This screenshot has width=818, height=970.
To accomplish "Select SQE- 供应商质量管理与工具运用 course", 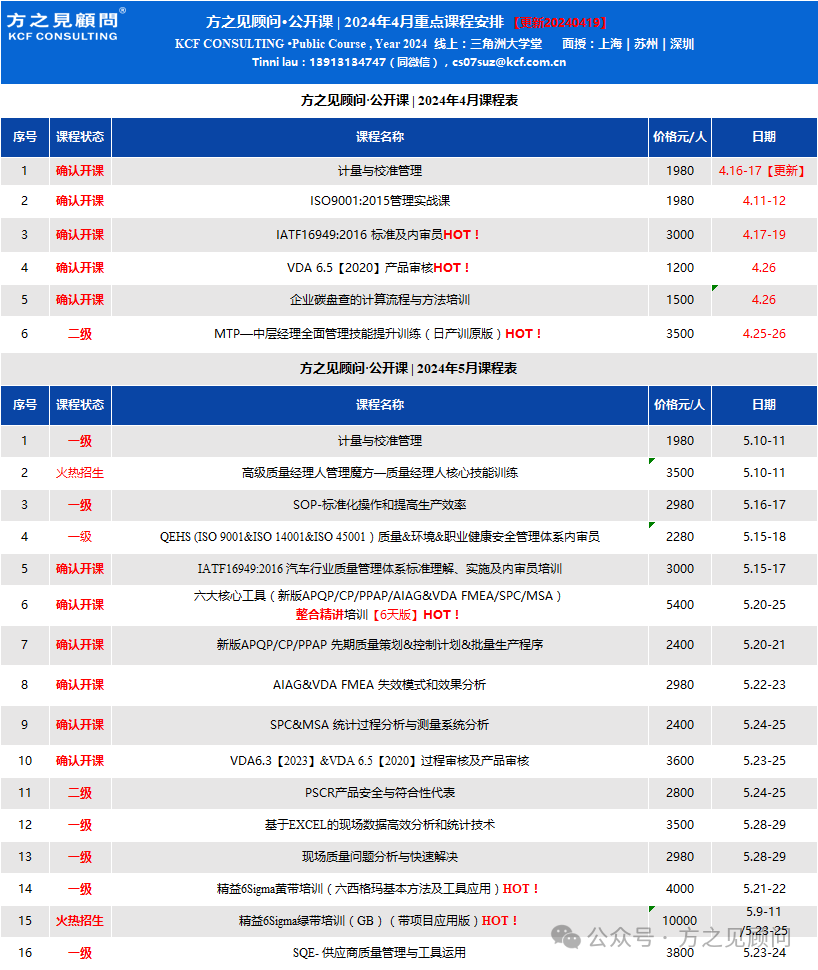I will (380, 953).
